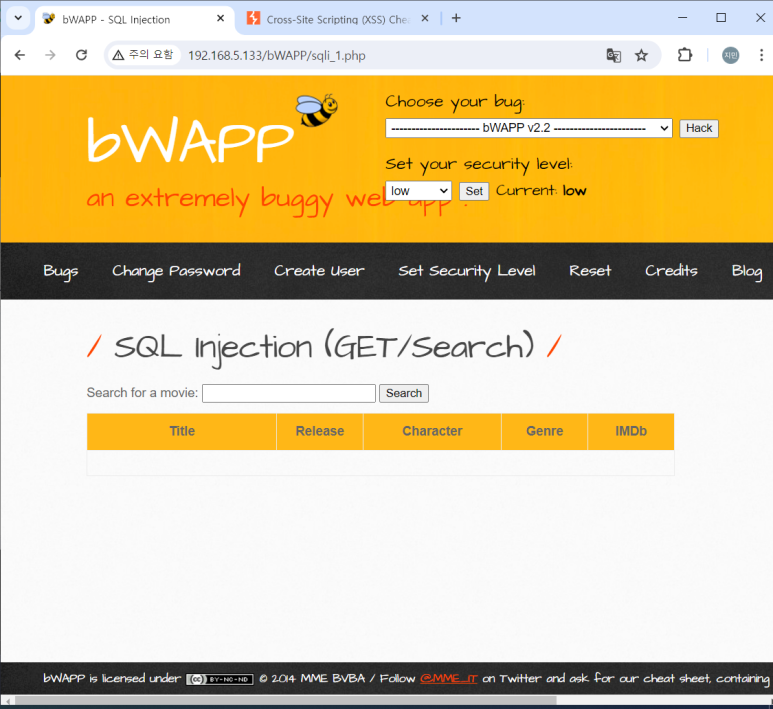The width and height of the screenshot is (773, 709).
Task: Open Set Security Level menu item
Action: pos(467,271)
